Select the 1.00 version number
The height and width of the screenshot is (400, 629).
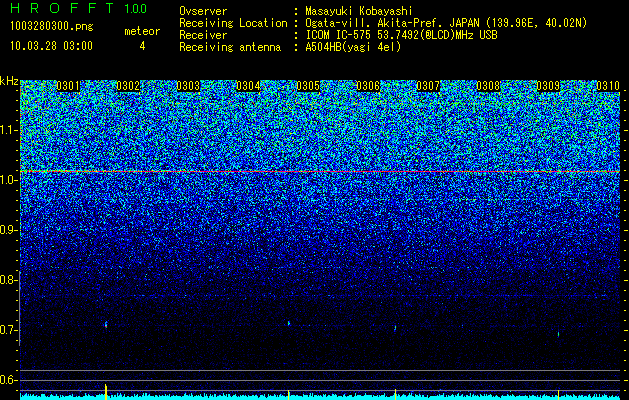[x=135, y=9]
